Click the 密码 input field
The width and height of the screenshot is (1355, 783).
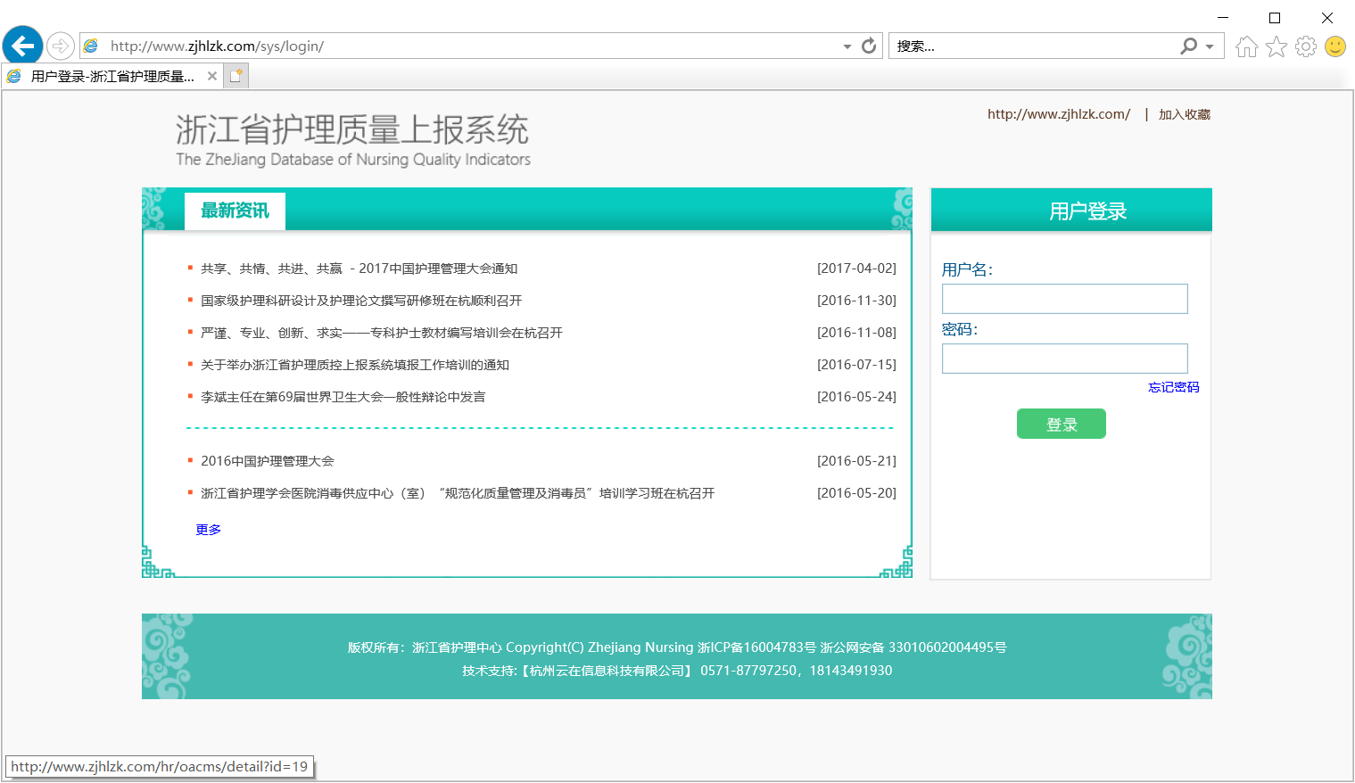pos(1064,359)
